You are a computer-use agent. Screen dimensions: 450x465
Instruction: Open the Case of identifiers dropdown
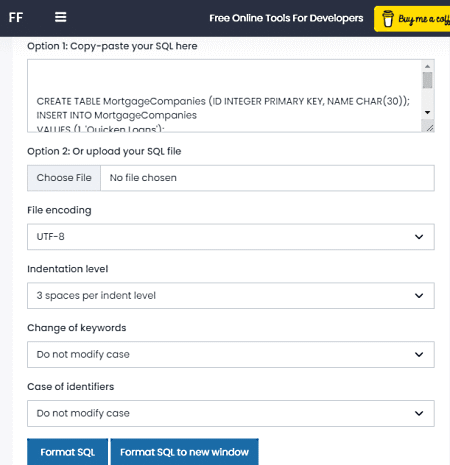point(231,413)
